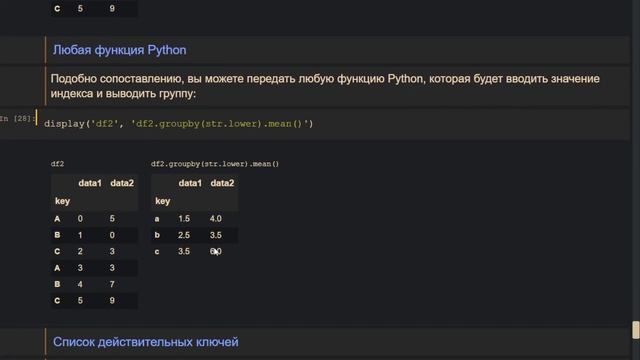Image resolution: width=640 pixels, height=360 pixels.
Task: Select the df2 row B with data1 value 1
Action: pos(94,235)
